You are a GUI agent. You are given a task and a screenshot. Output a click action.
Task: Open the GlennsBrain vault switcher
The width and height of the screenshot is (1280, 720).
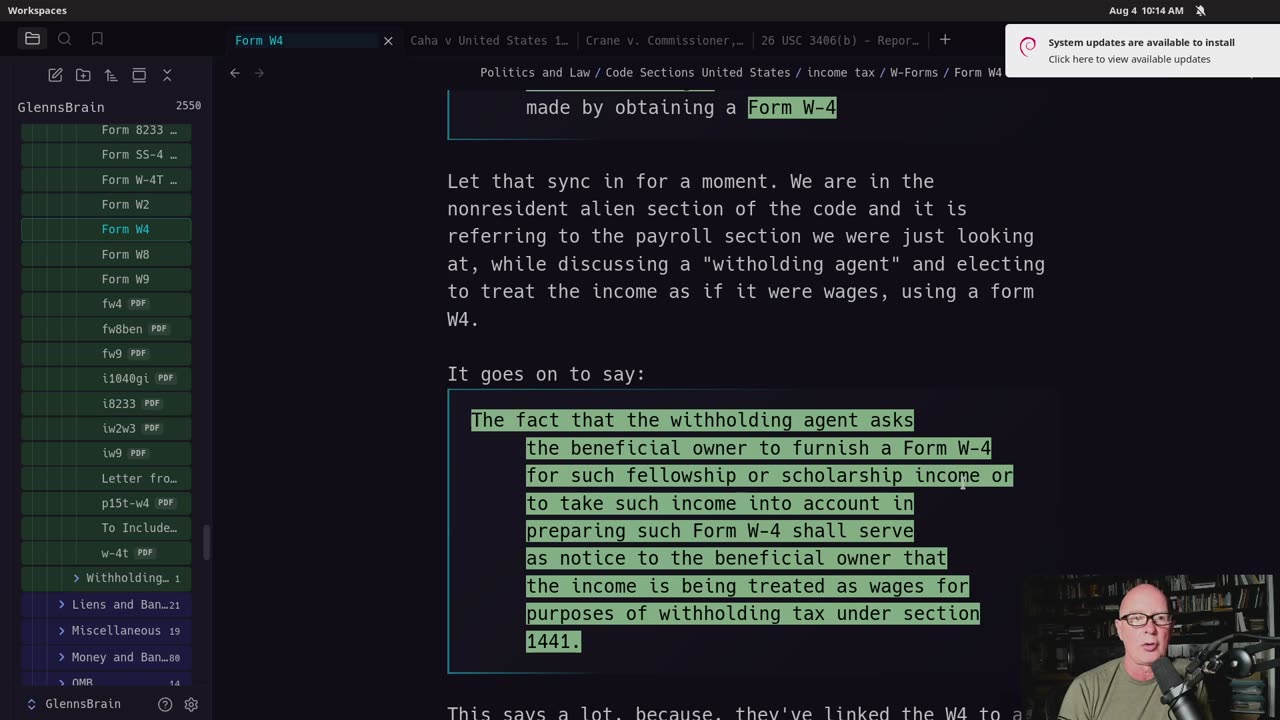[x=74, y=704]
